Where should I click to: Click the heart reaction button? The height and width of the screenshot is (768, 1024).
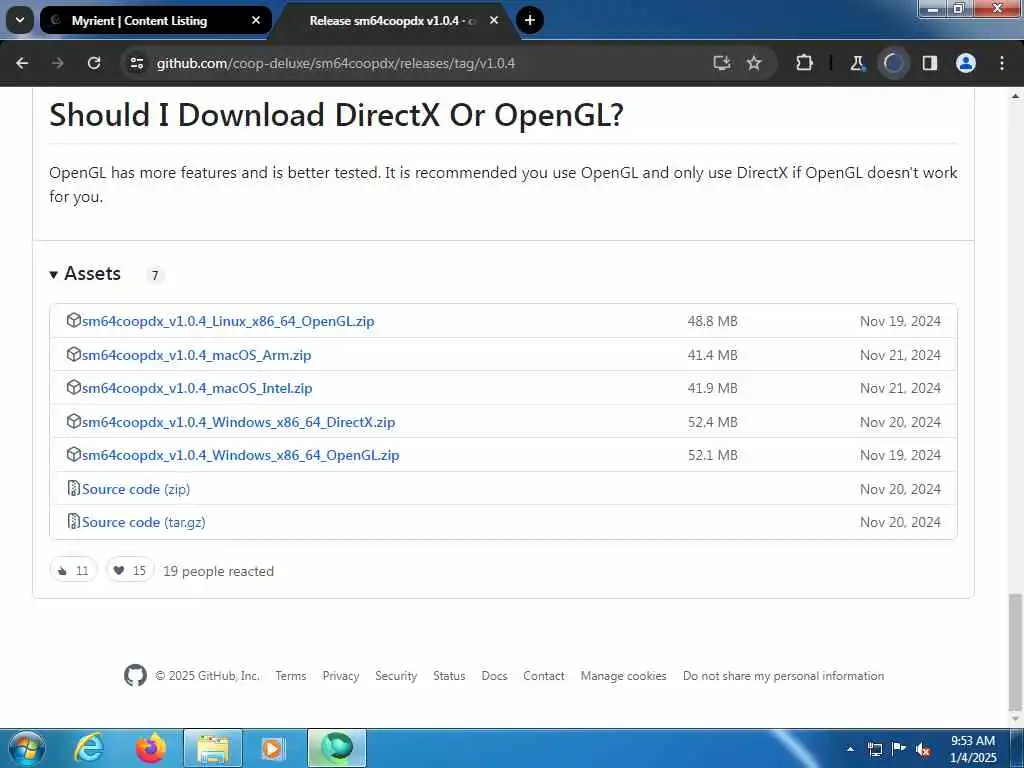pos(129,570)
